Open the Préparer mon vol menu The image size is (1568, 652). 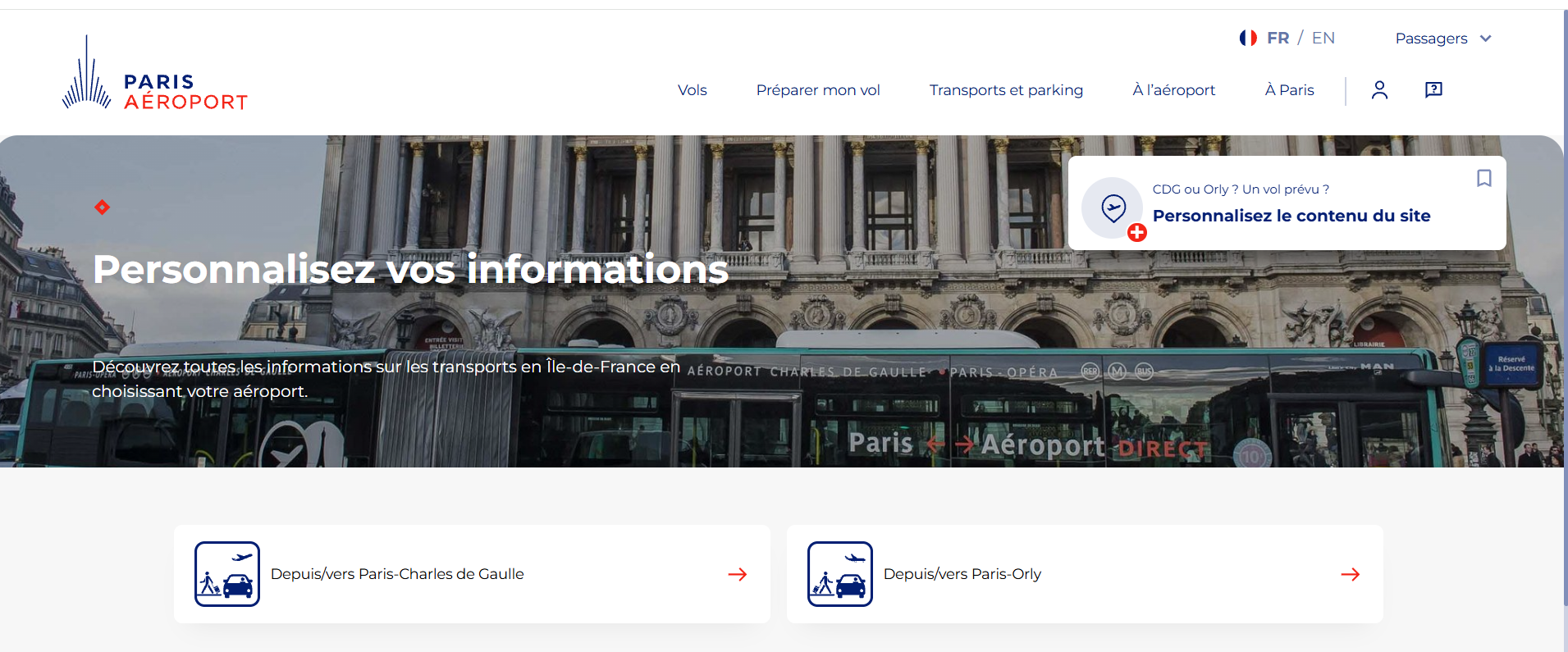pos(818,90)
